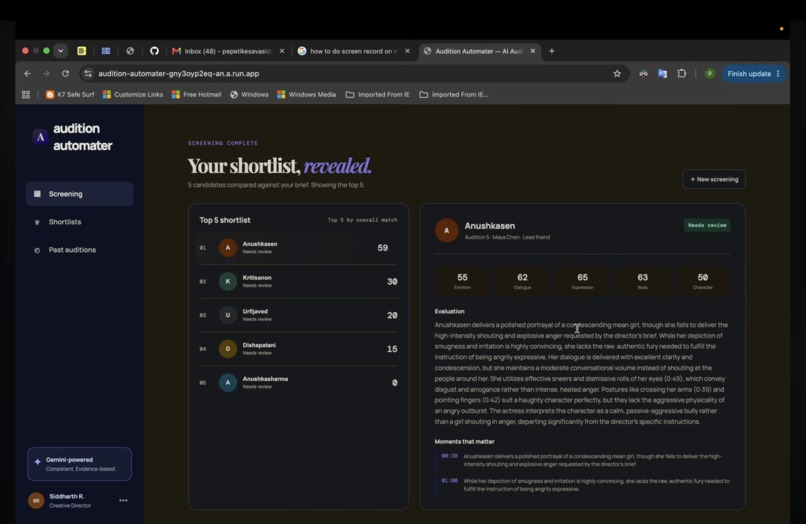The image size is (806, 524).
Task: Expand the Imported From IE bookmark folder
Action: 378,95
